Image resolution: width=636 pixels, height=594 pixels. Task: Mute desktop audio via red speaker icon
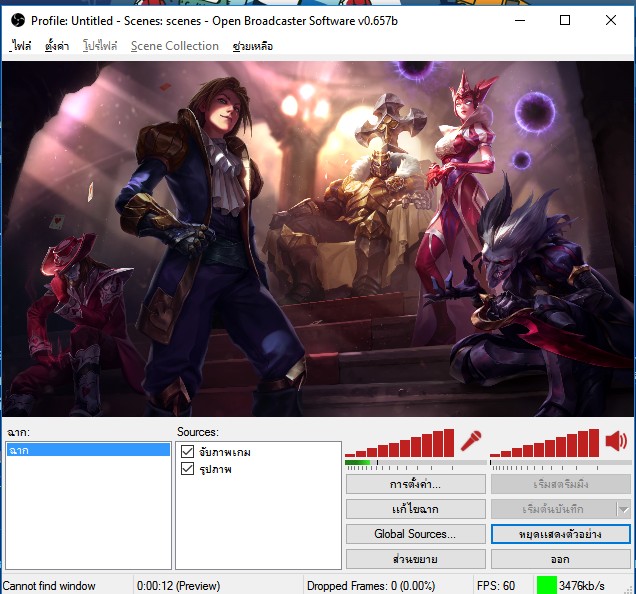coord(616,441)
